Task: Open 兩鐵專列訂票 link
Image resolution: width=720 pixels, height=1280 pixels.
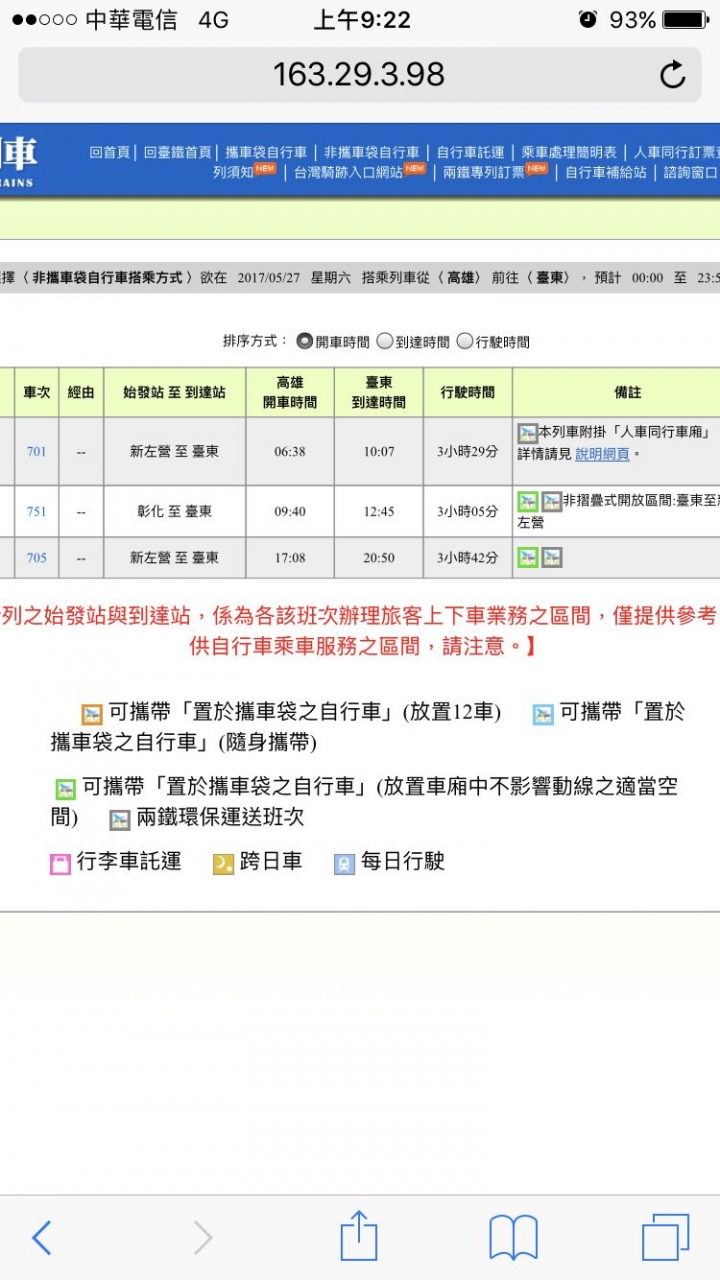Action: tap(484, 172)
